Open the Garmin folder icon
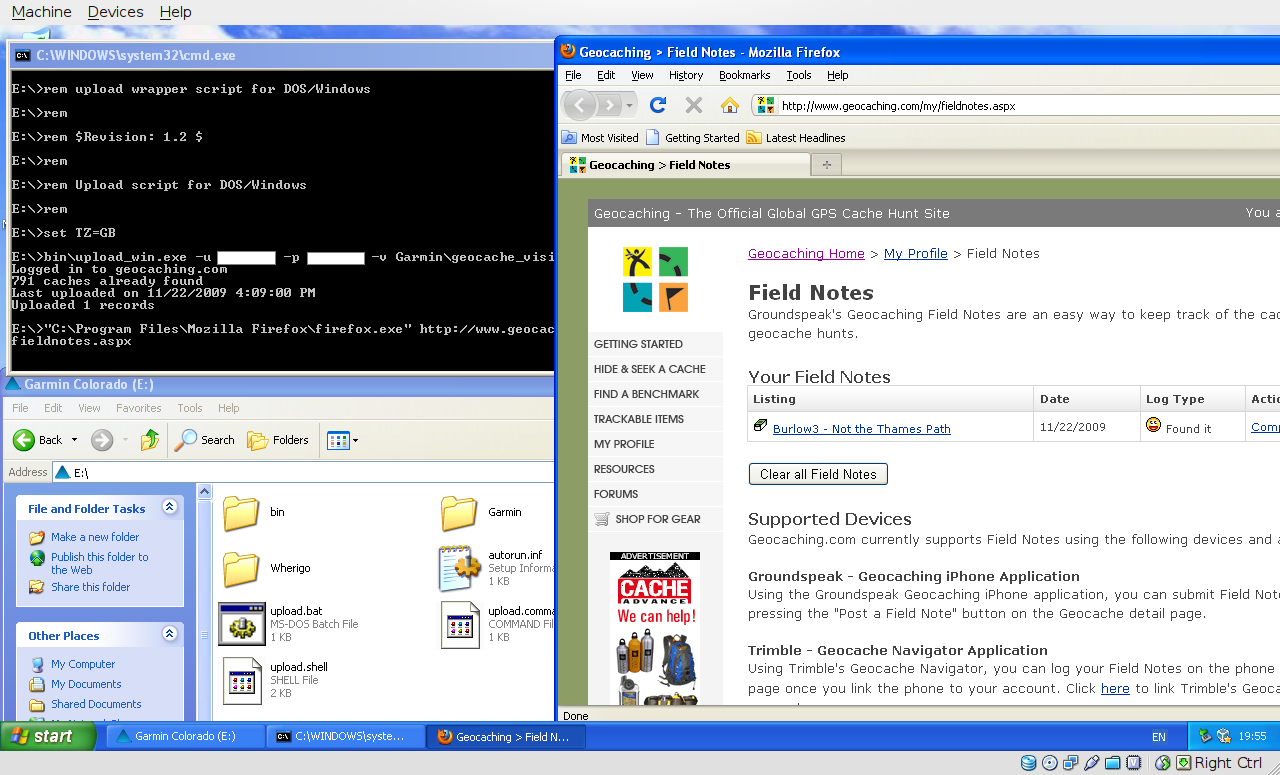 459,512
